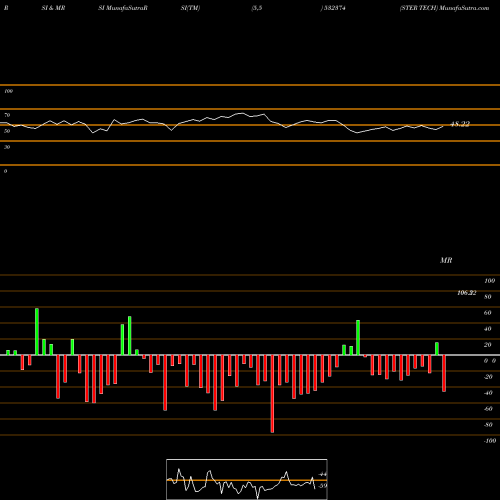Screen dimensions: 500x500
Task: Click the RSI axis label '0' at left
Action: (x=5, y=171)
